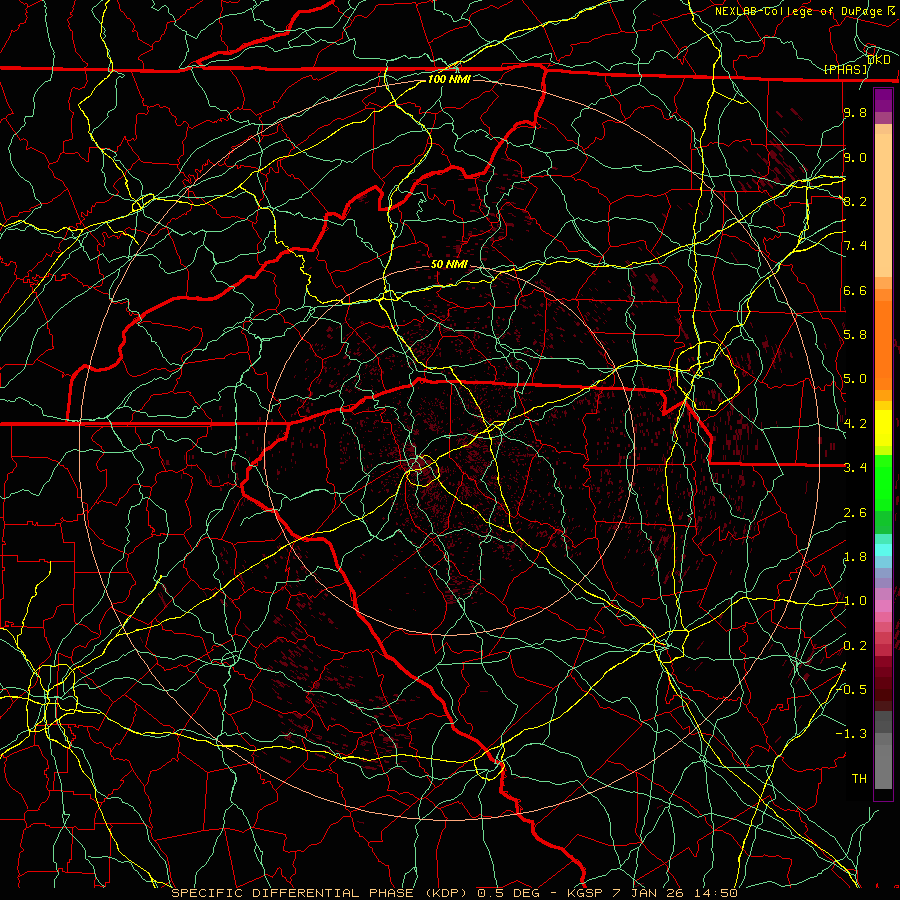The height and width of the screenshot is (900, 900).
Task: Click the 1.8 scale value
Action: pos(855,556)
